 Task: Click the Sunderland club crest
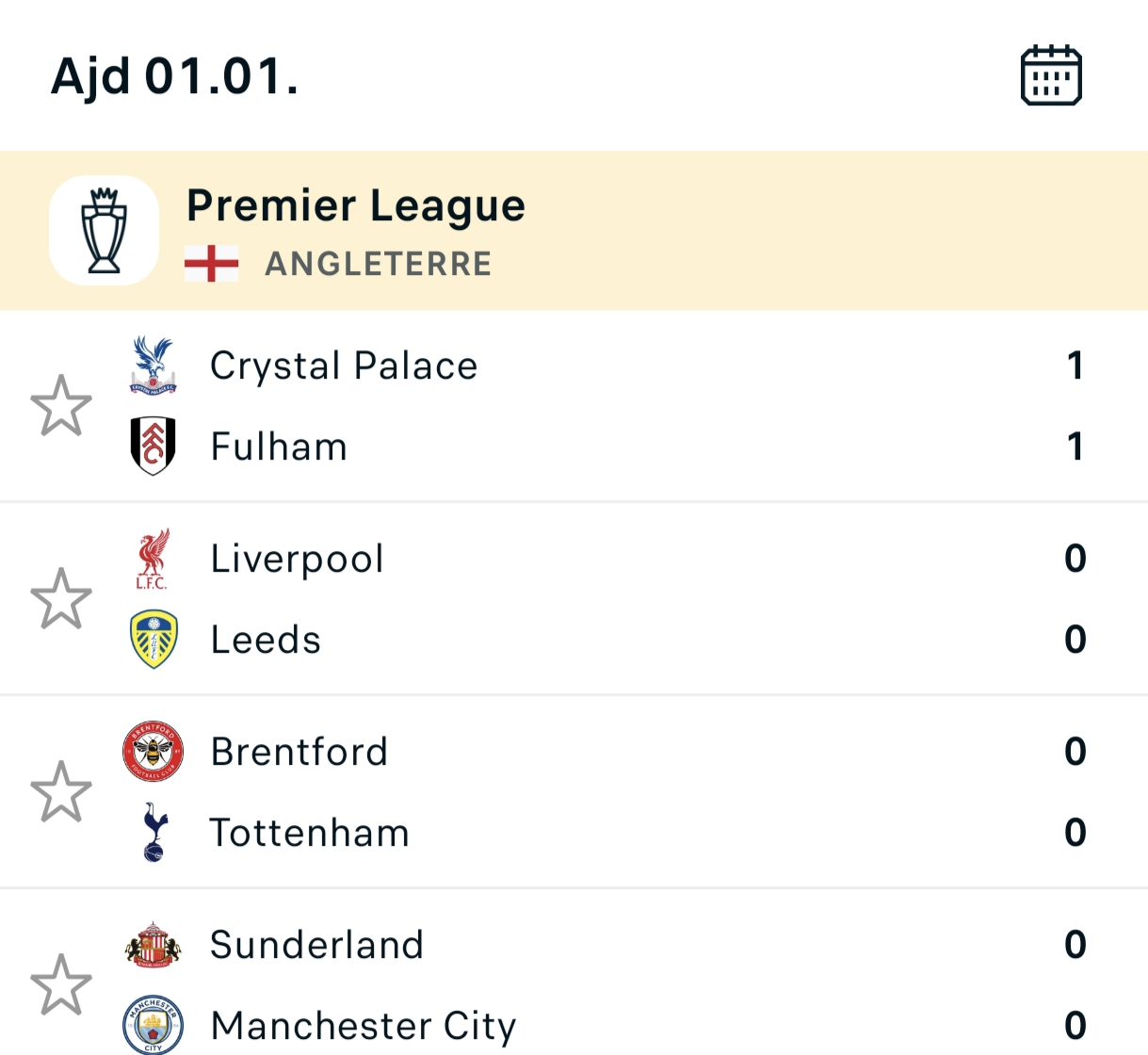pyautogui.click(x=153, y=945)
